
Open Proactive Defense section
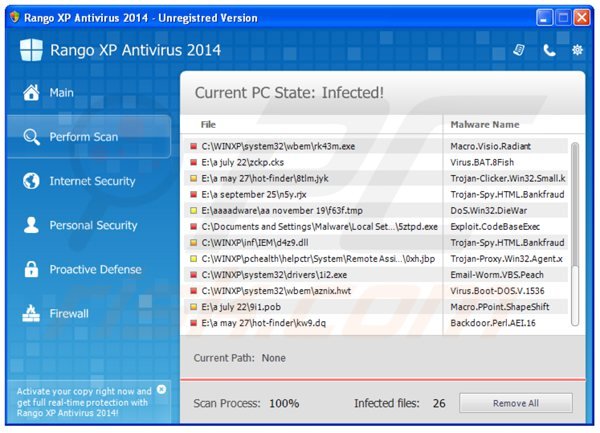point(95,269)
